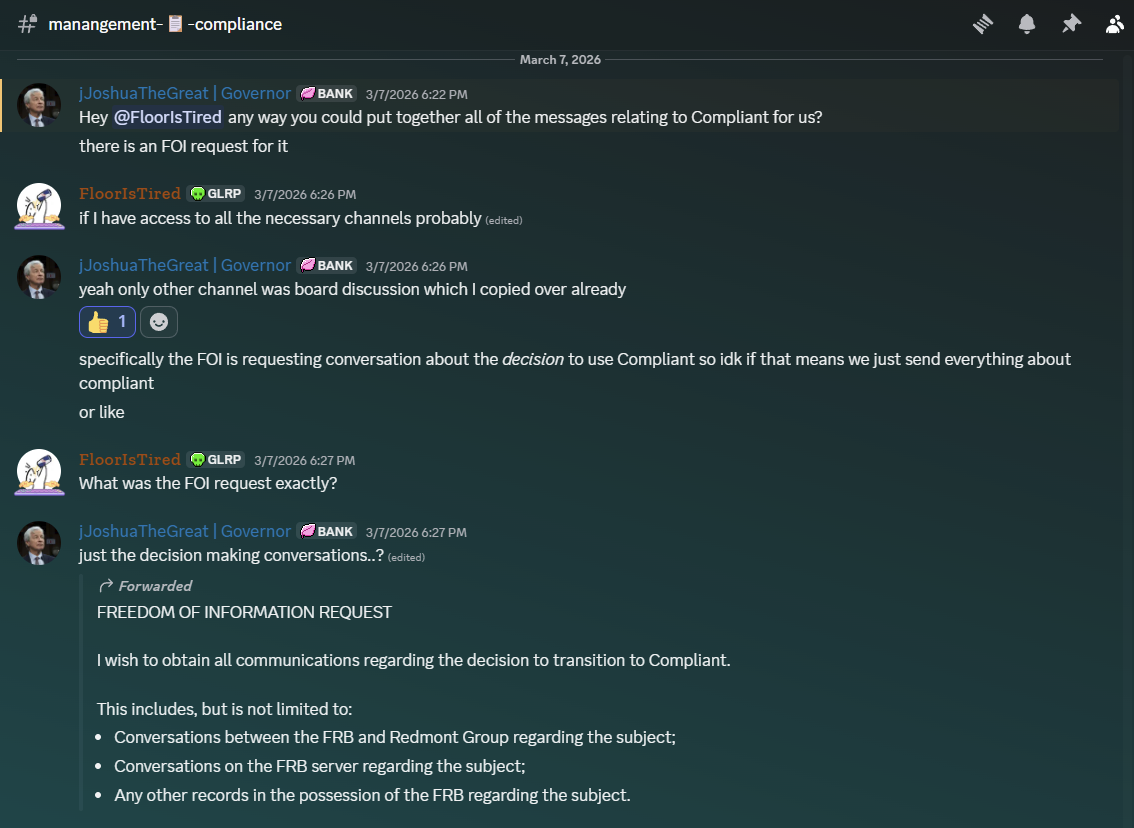Screen dimensions: 1134x828
Task: Click jJoshuaTheGreat's avatar on the forwarded message
Action: pyautogui.click(x=40, y=543)
